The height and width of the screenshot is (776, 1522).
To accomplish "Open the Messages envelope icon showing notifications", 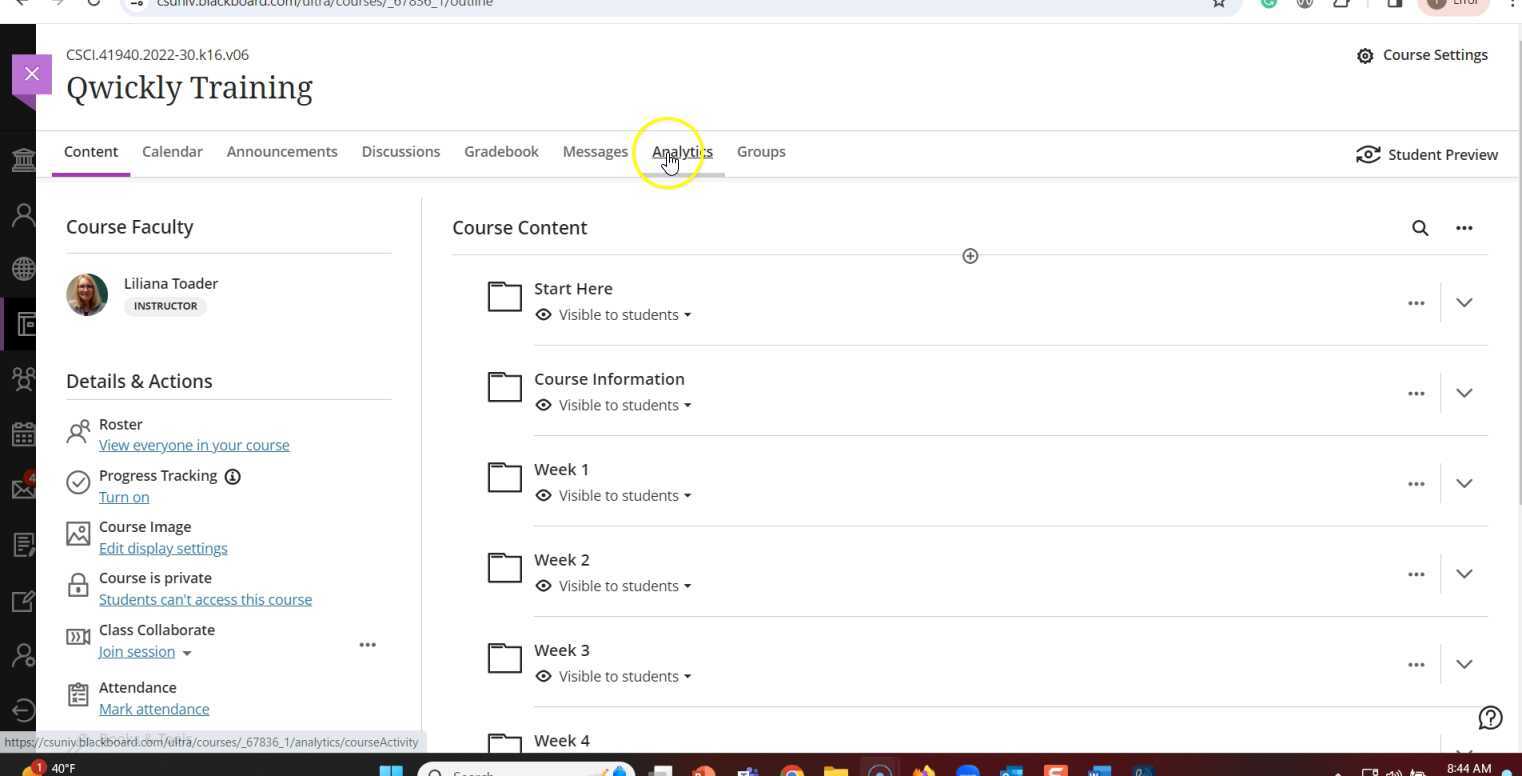I will click(23, 488).
